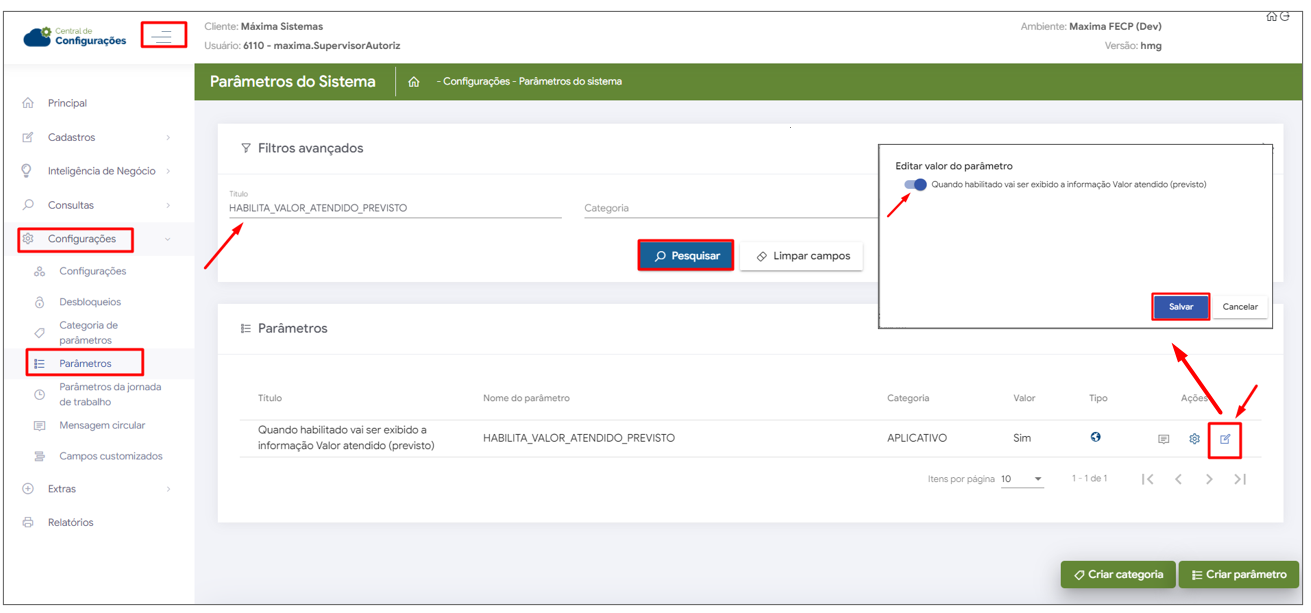This screenshot has height=613, width=1311.
Task: Open the Itens por página dropdown
Action: (x=1022, y=480)
